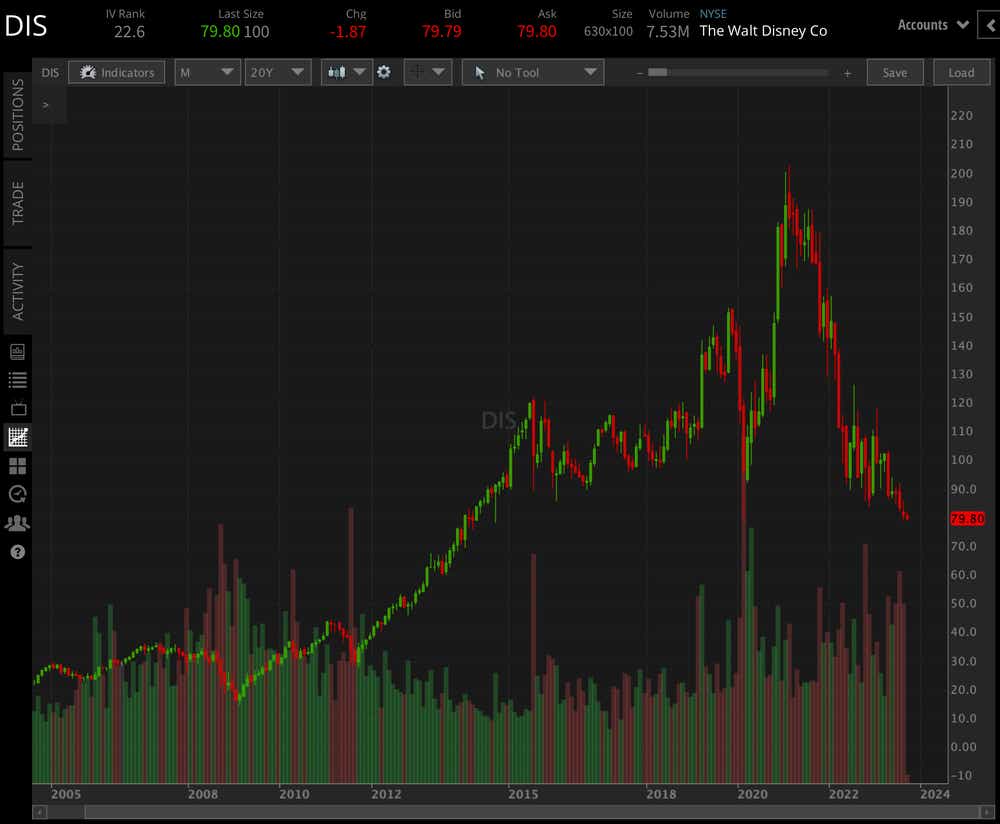Open the ACTIVITY side tab

(x=17, y=291)
